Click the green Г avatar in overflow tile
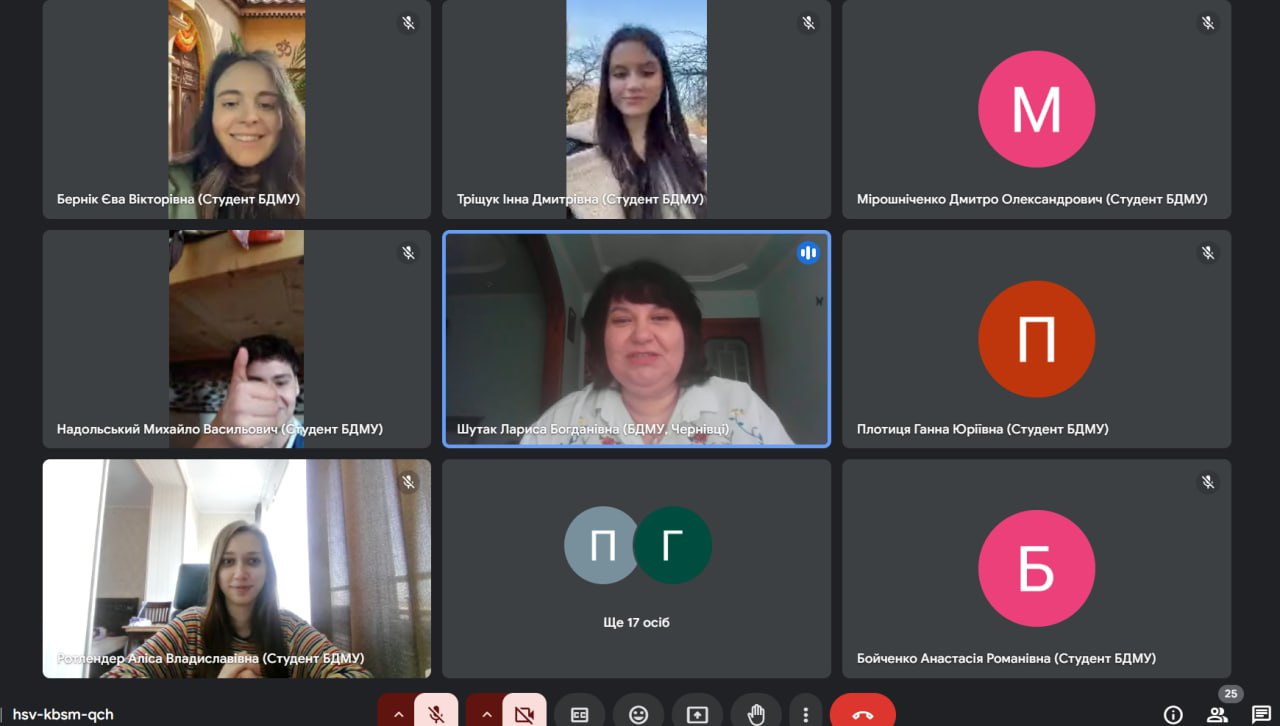The height and width of the screenshot is (726, 1280). click(673, 545)
